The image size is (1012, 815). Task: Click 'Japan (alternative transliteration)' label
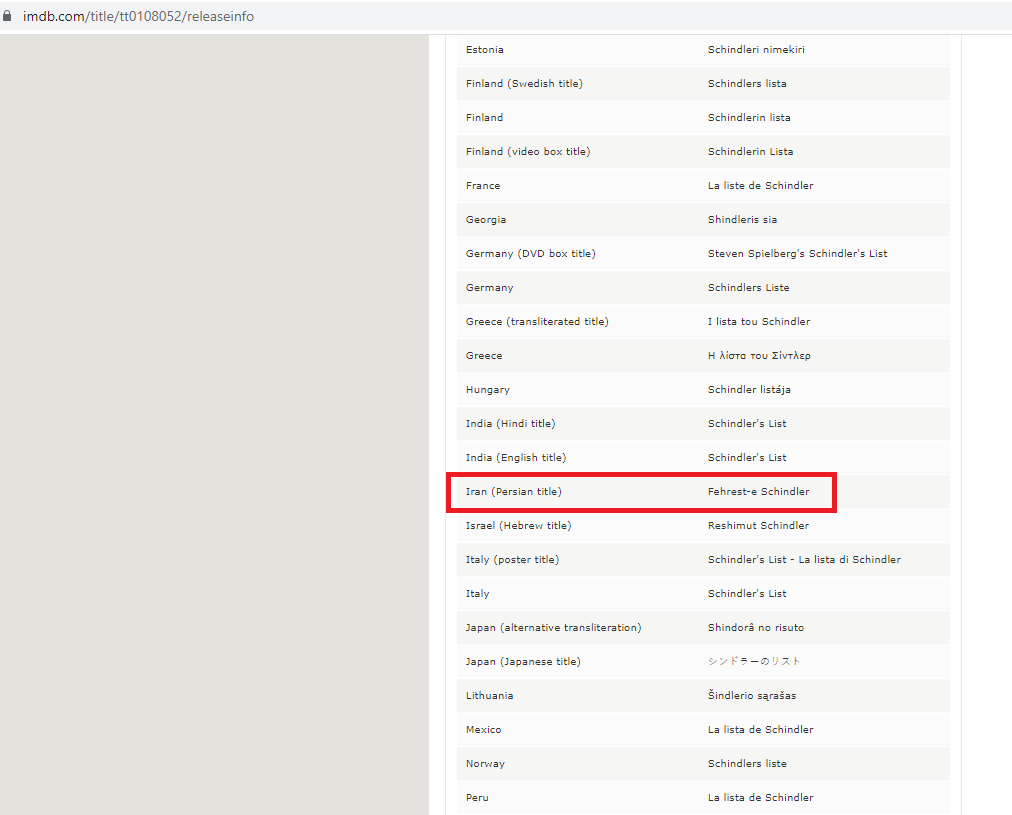(554, 628)
